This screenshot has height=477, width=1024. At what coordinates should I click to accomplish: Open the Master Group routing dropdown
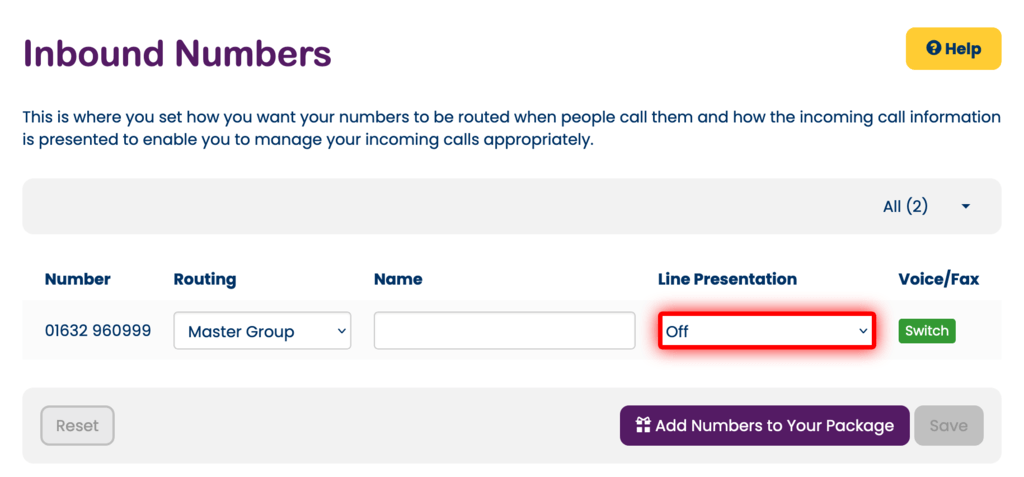point(262,331)
